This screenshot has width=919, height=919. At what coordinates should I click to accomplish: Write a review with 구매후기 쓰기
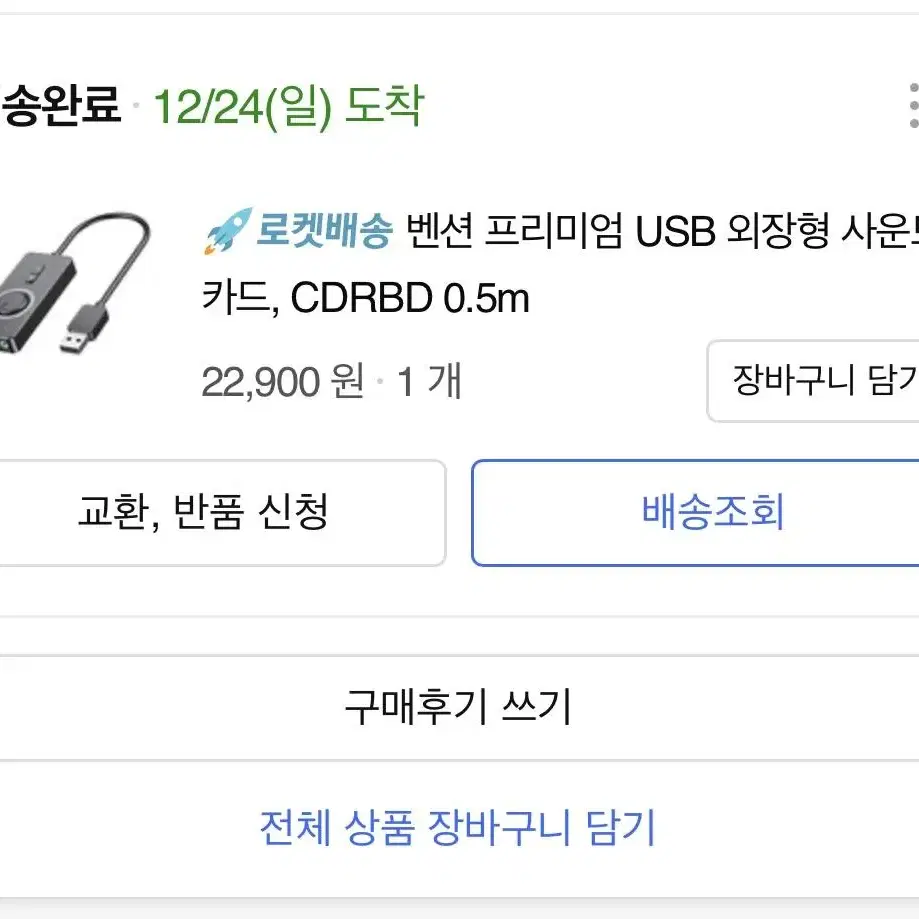click(x=460, y=707)
